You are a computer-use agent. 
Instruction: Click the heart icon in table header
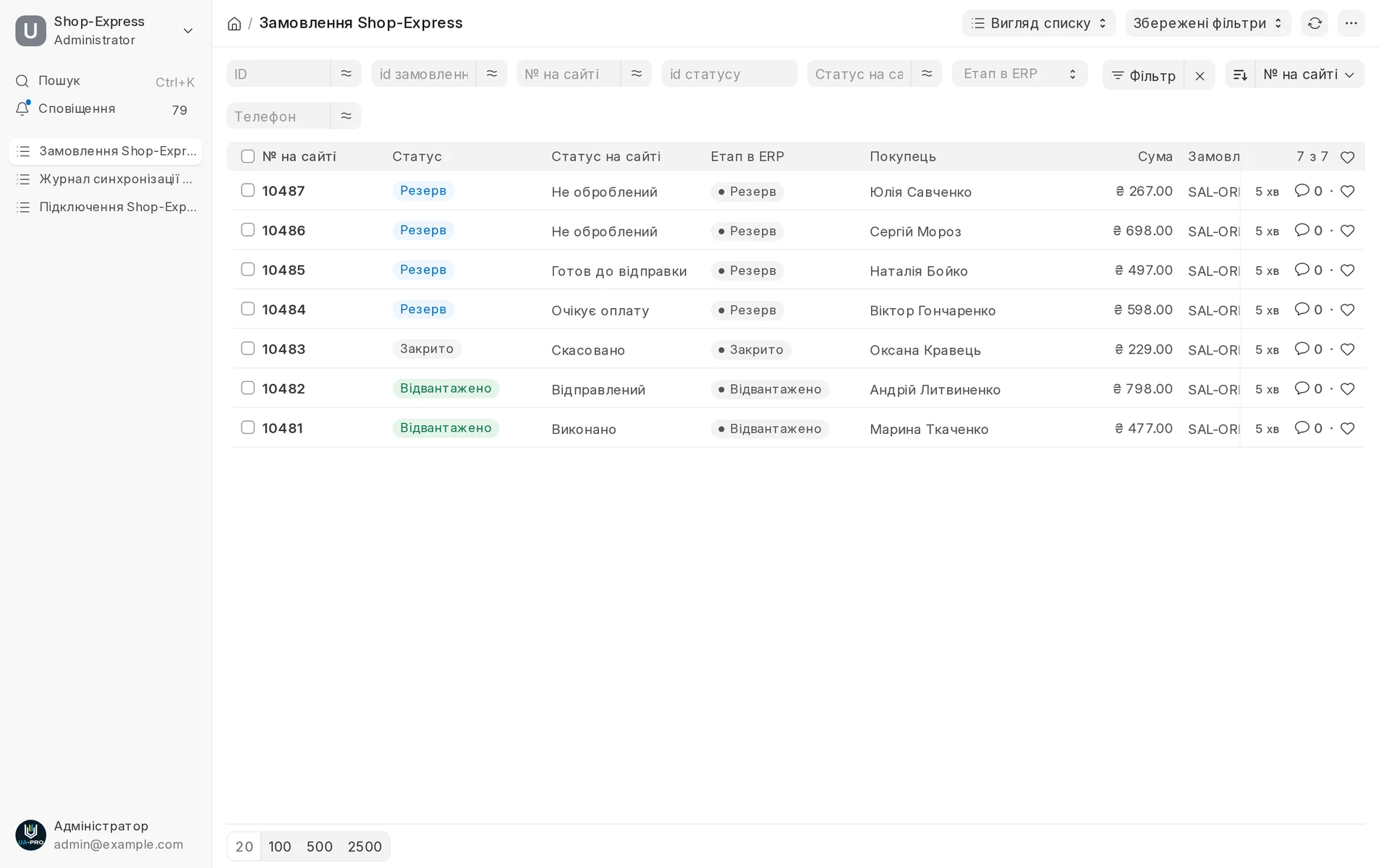click(x=1347, y=157)
